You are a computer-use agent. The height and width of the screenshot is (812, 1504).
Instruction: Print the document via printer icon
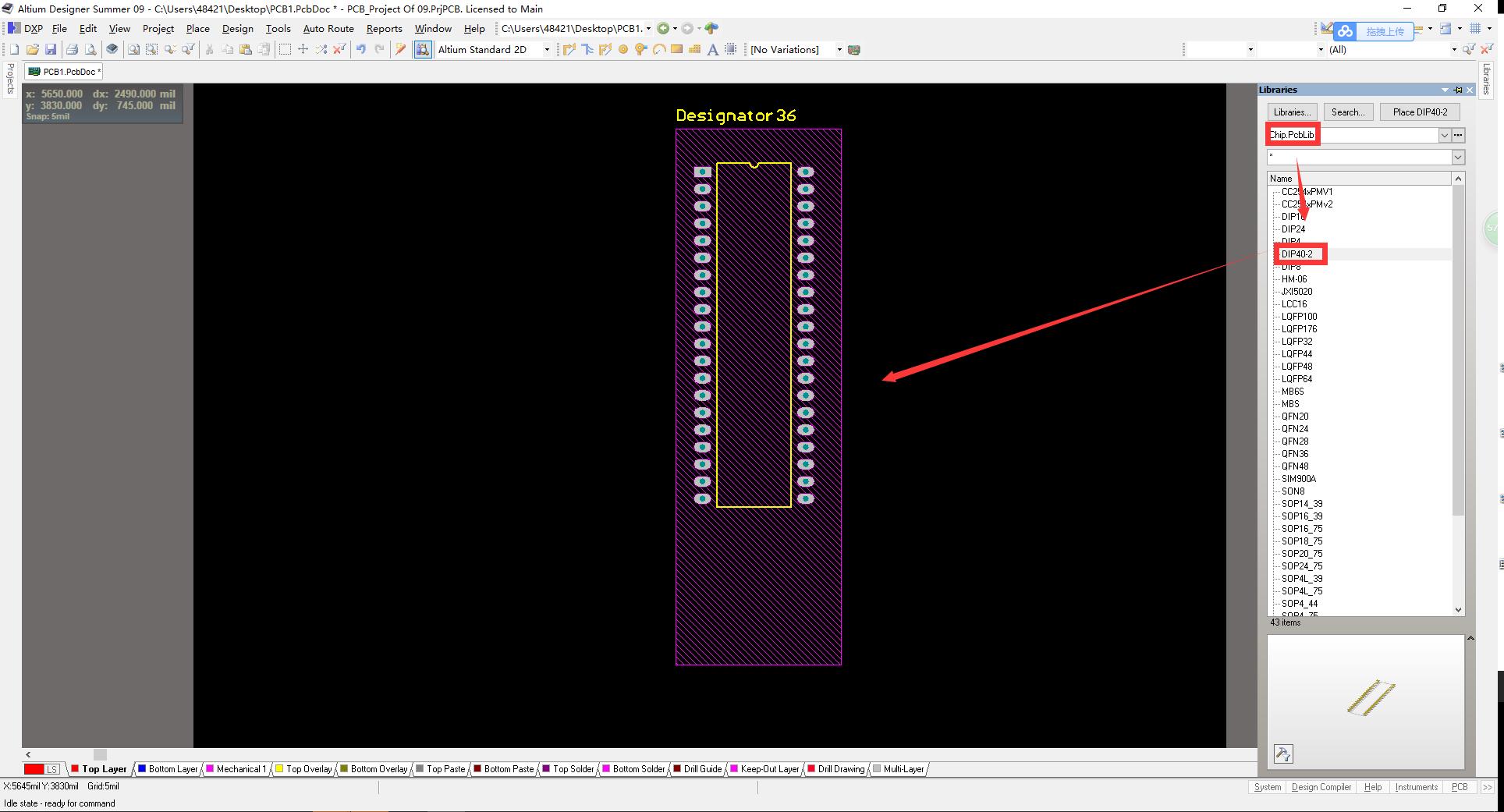click(x=72, y=49)
